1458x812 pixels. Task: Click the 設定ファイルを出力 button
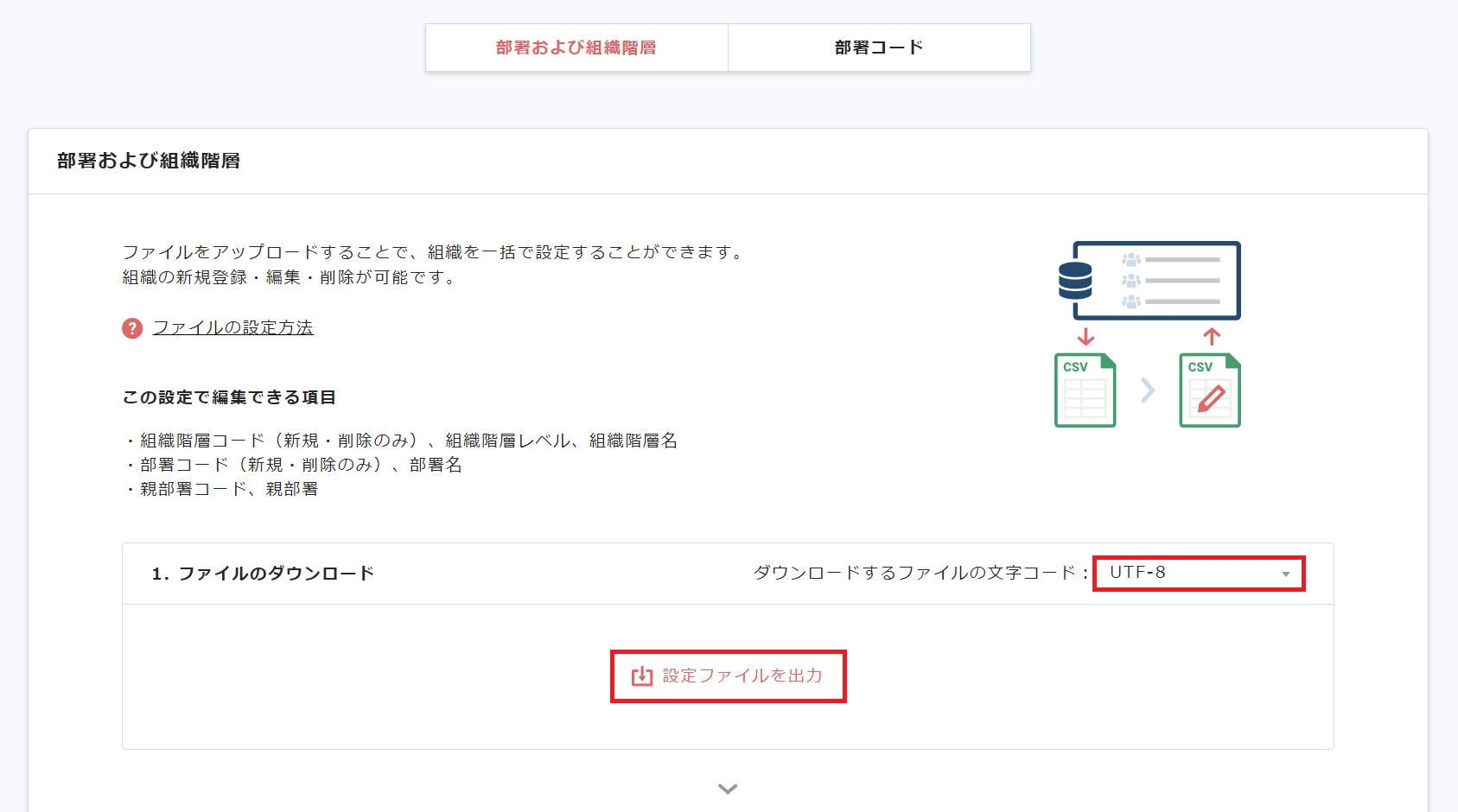[x=729, y=676]
